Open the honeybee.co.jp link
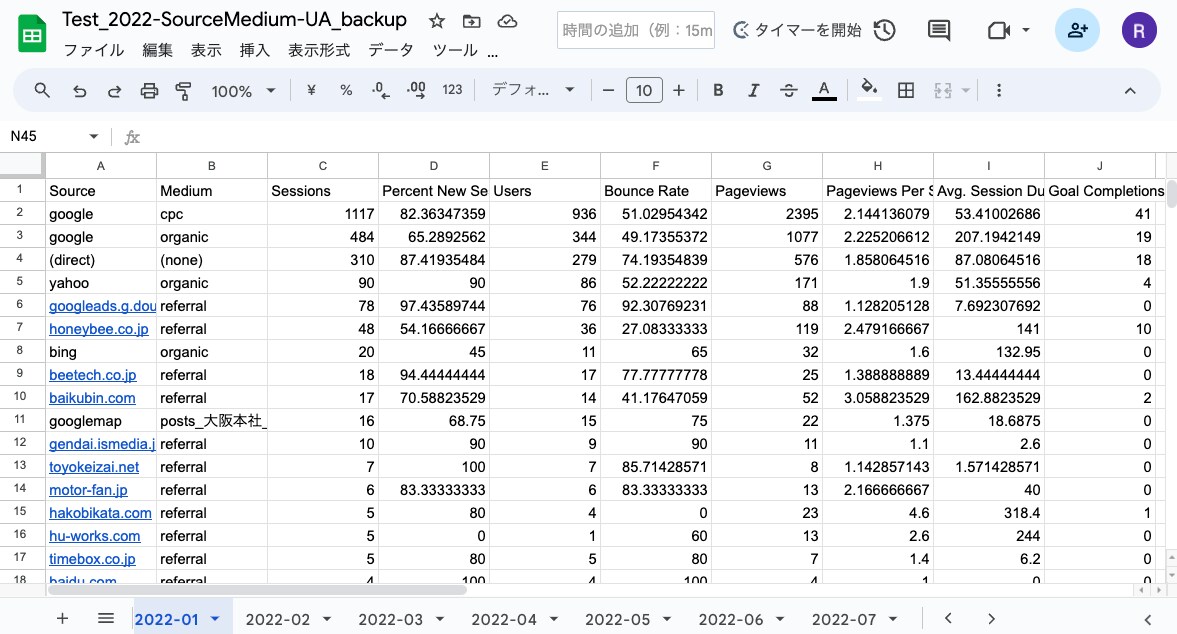The image size is (1177, 634). point(98,329)
